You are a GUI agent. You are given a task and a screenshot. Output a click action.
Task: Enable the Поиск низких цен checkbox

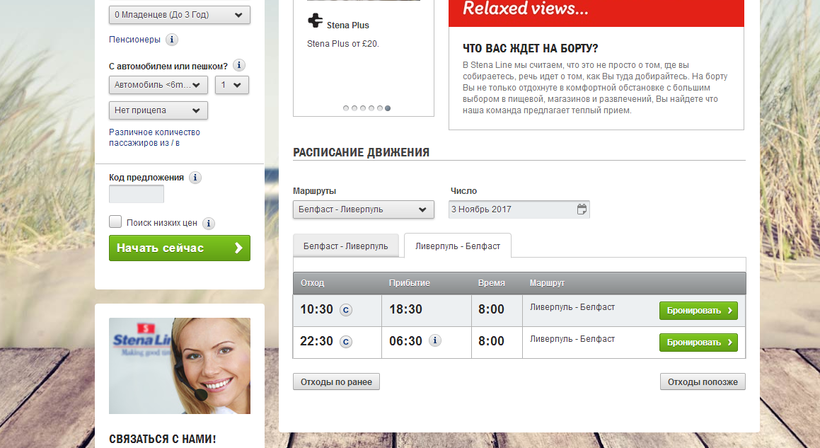tap(116, 222)
